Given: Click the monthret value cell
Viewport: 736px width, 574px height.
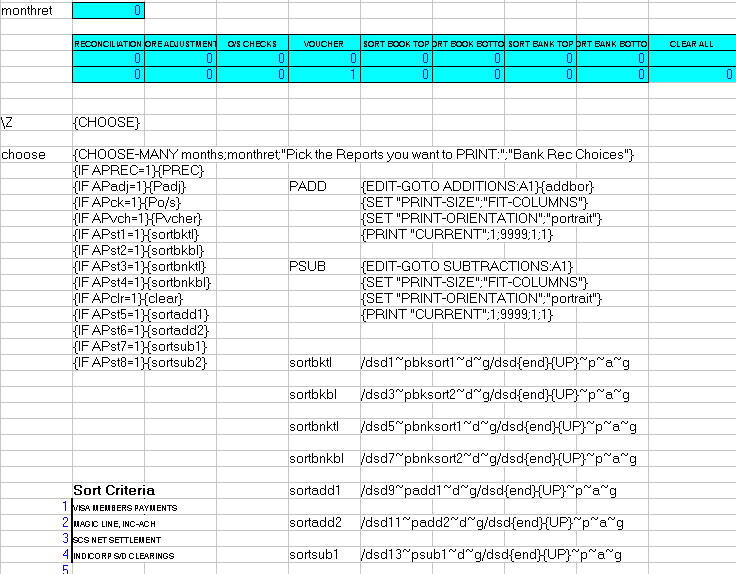Looking at the screenshot, I should coord(108,11).
